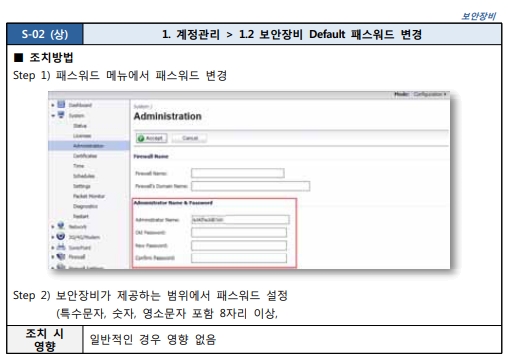Click the 특수문자, 숫자, 영소문자 포함 line
Viewport: 509px width, 363px height.
167,313
